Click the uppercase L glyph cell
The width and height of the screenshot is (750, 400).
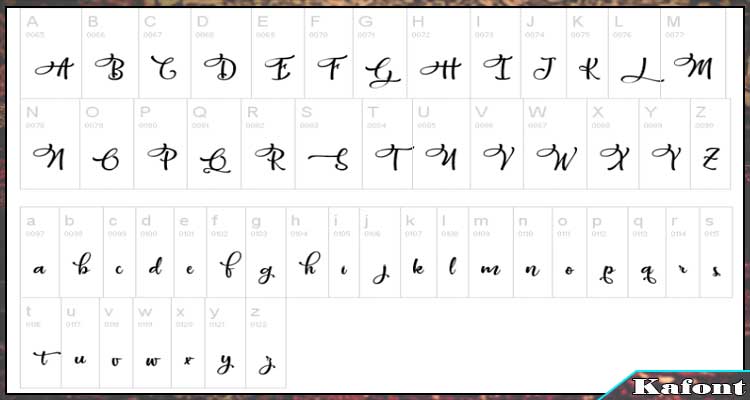(635, 53)
